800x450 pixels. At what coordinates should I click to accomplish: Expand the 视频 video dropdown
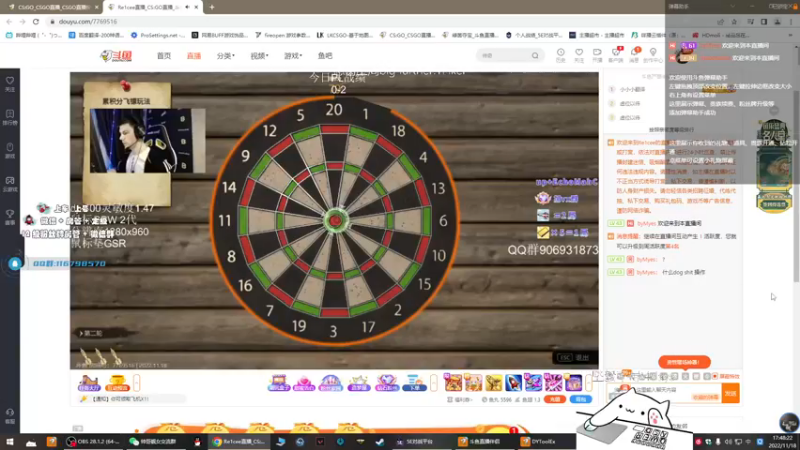(259, 56)
